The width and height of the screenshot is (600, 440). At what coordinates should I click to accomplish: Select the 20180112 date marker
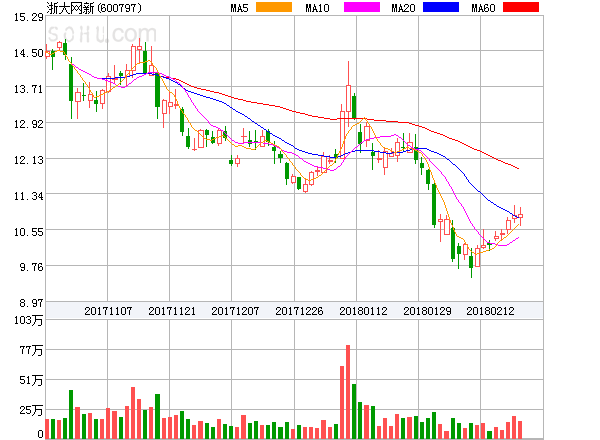click(x=363, y=311)
